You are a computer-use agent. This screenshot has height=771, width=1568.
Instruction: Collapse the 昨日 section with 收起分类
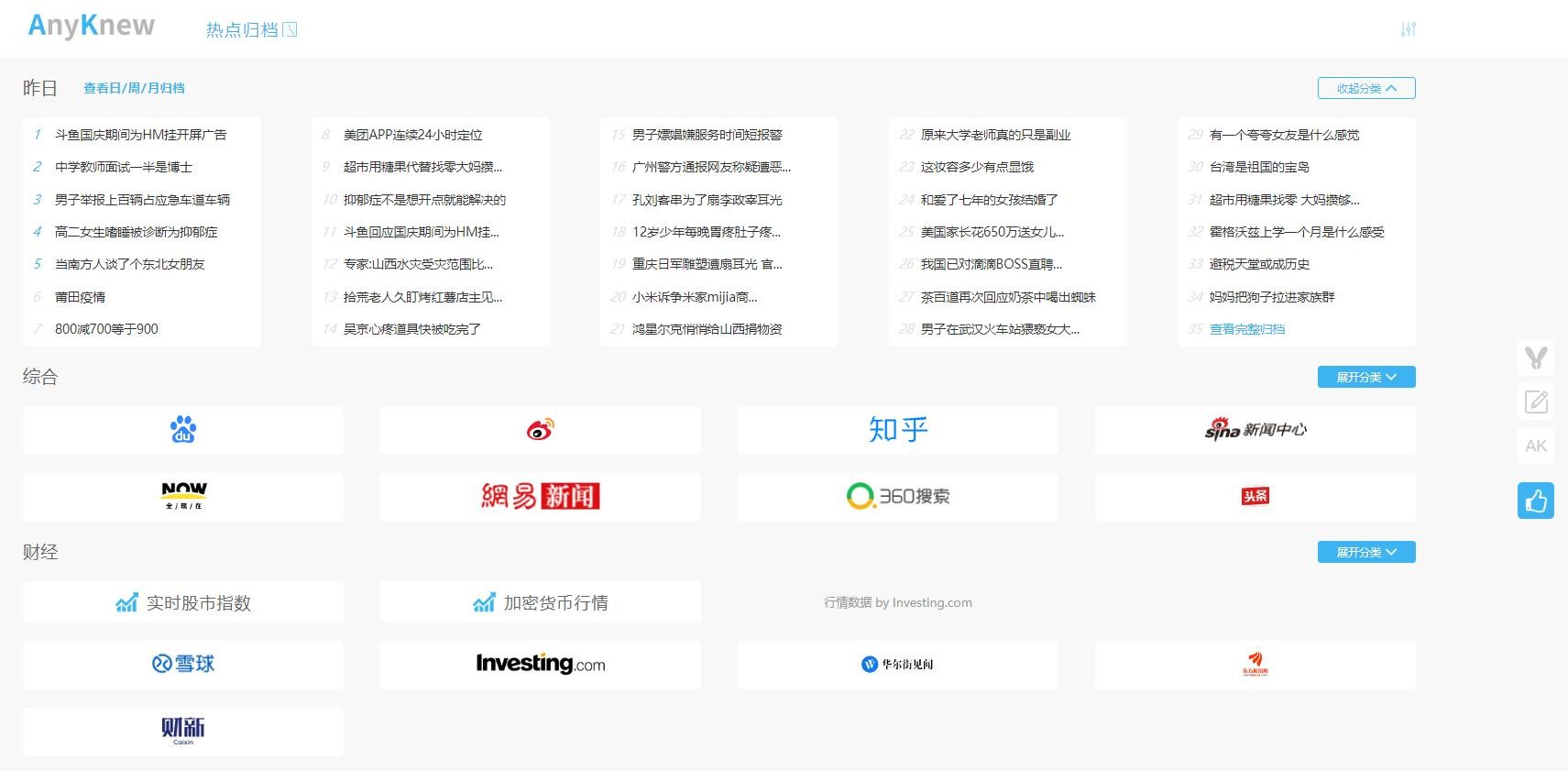pos(1365,88)
